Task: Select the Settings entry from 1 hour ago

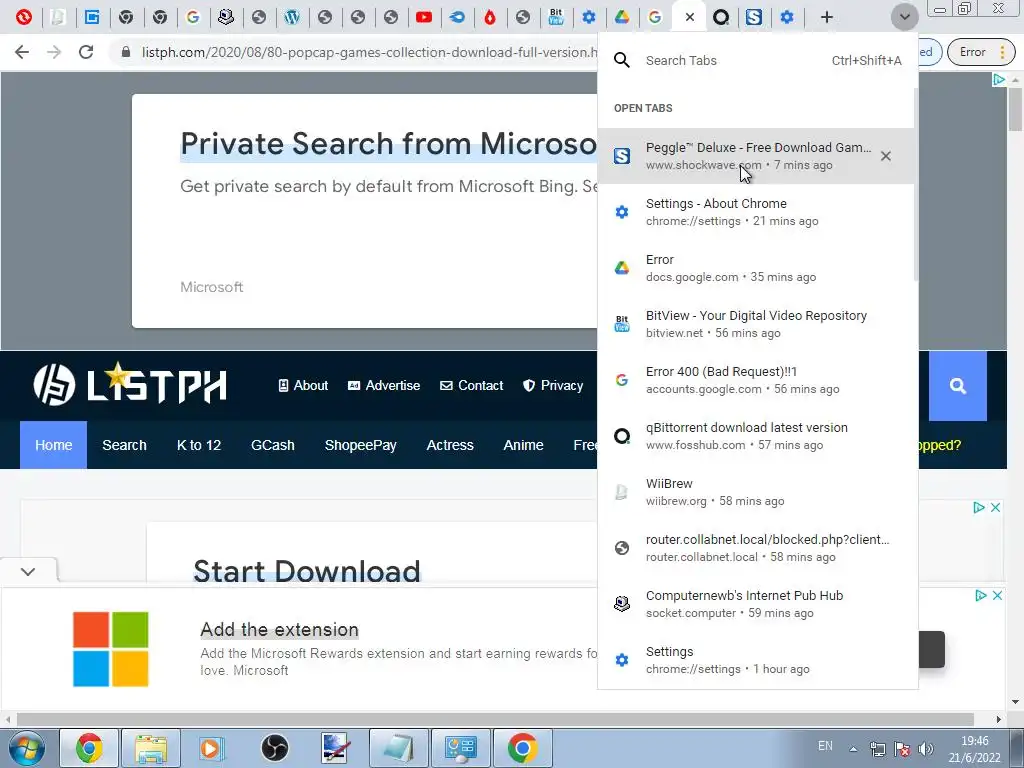Action: pos(756,660)
